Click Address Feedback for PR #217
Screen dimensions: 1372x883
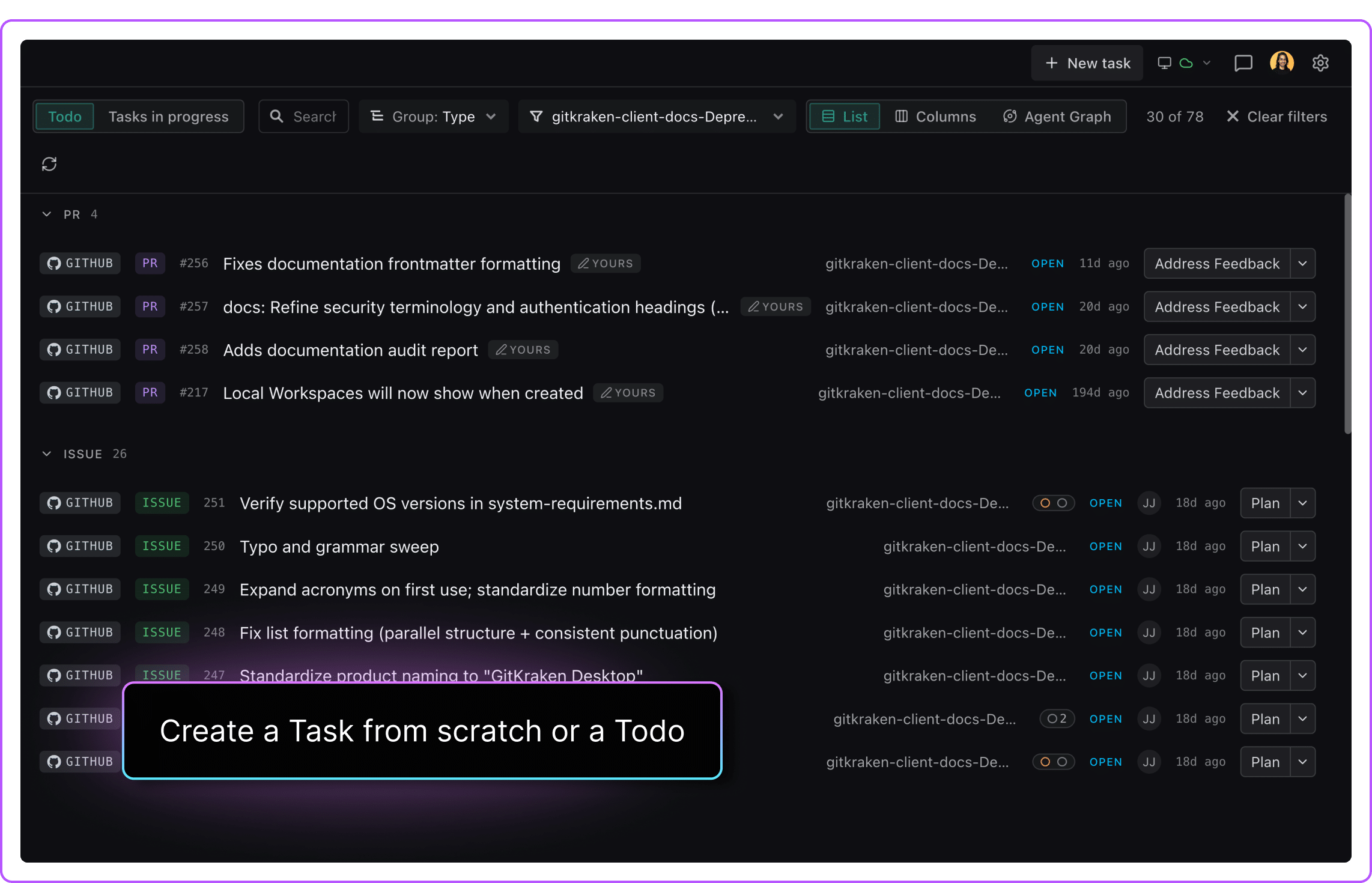[1217, 393]
